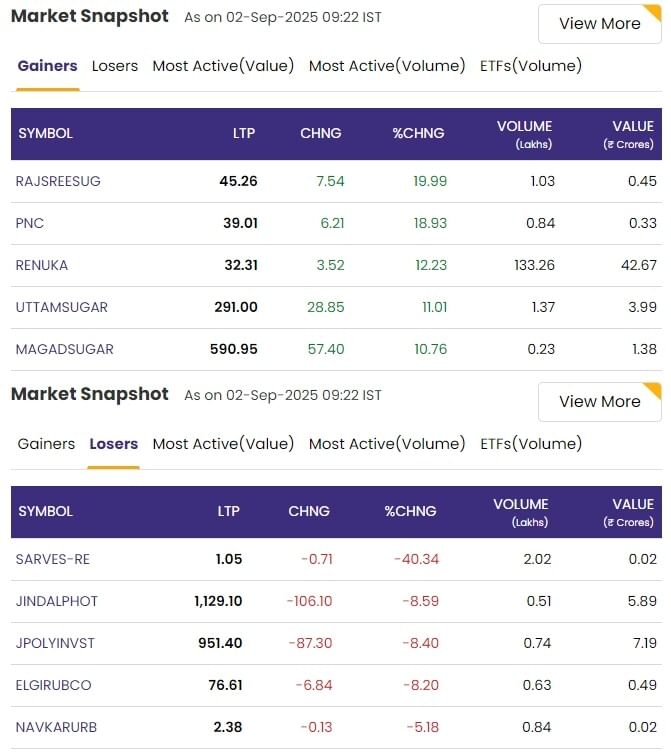Switch to the top ETFs(Volume) tab

tap(531, 66)
